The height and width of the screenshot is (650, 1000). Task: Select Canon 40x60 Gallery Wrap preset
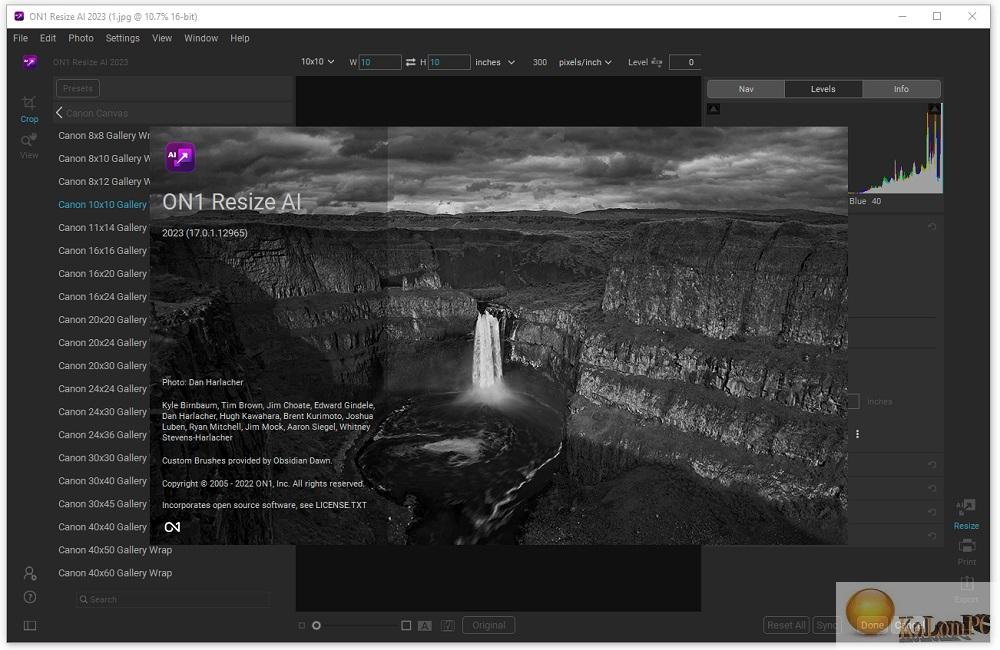(115, 573)
